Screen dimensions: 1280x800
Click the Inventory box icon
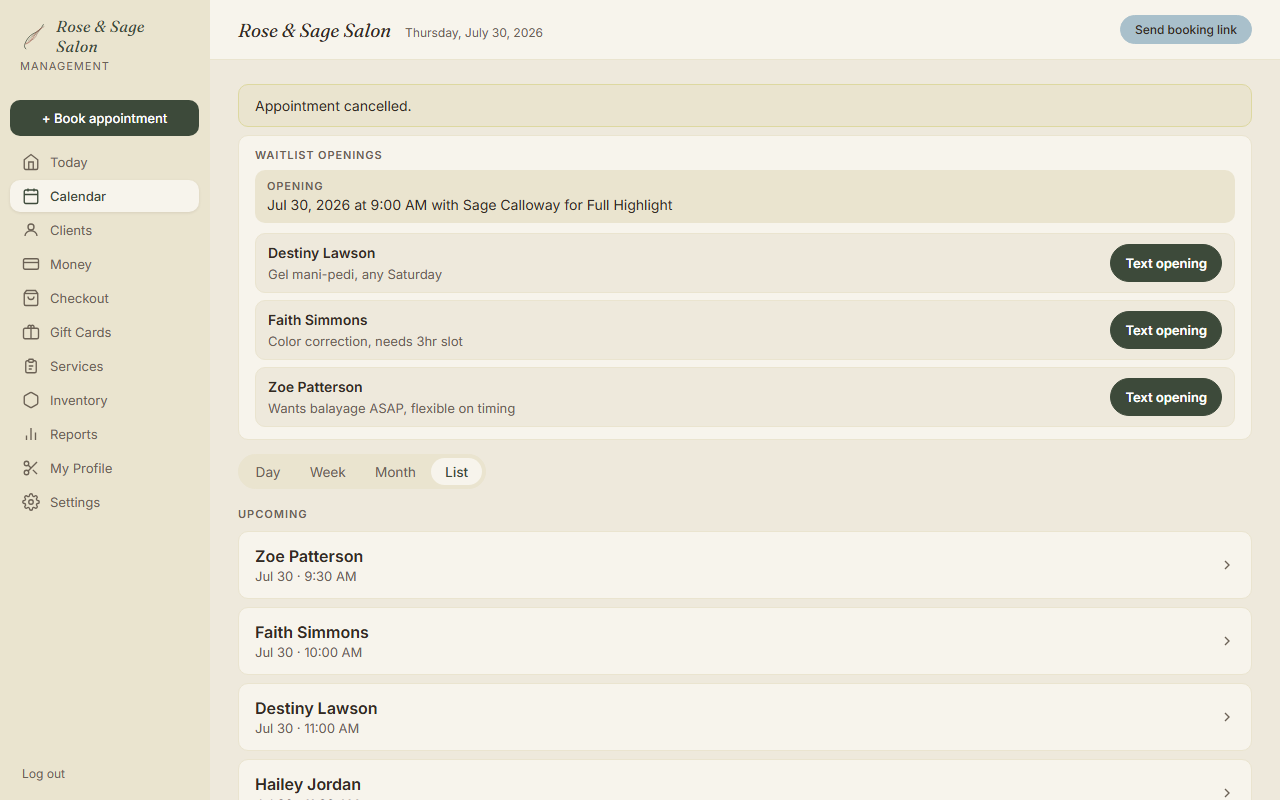31,400
